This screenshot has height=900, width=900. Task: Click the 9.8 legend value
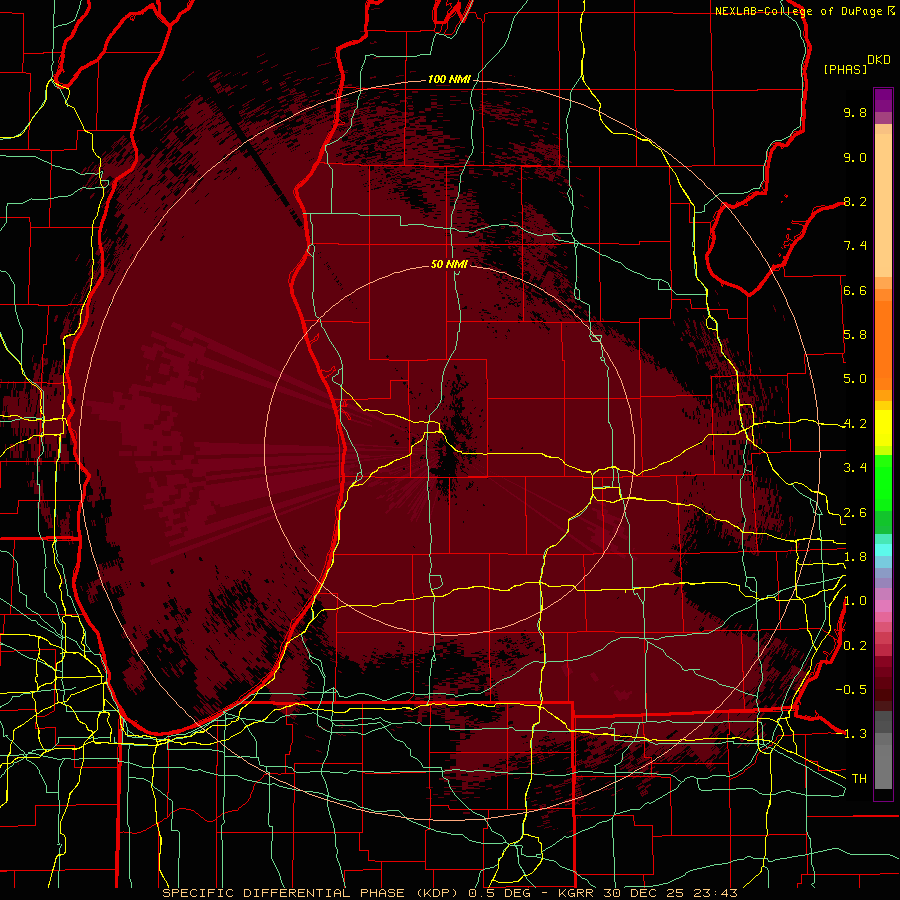[855, 112]
